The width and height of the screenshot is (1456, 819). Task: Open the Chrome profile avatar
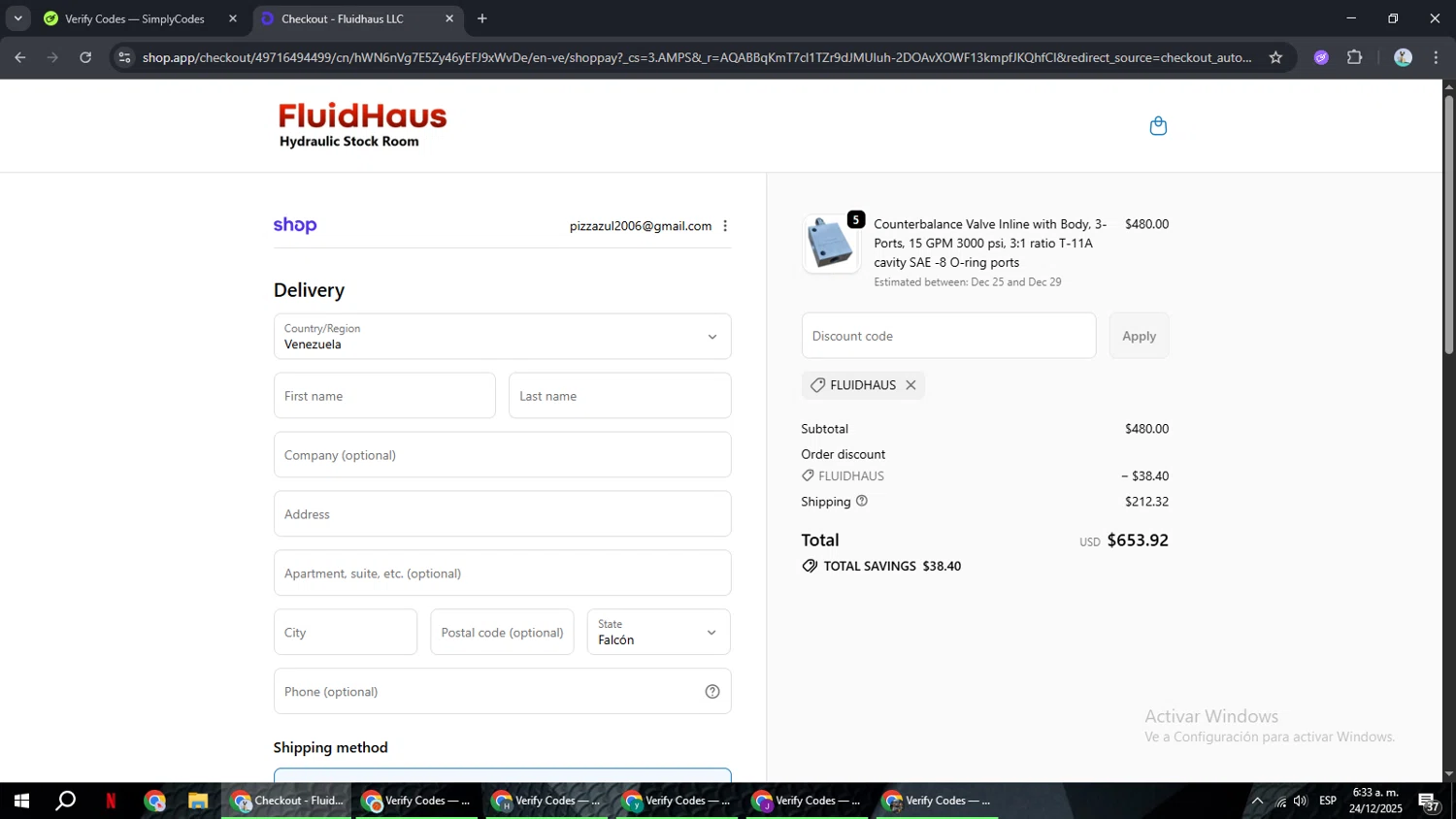coord(1403,57)
